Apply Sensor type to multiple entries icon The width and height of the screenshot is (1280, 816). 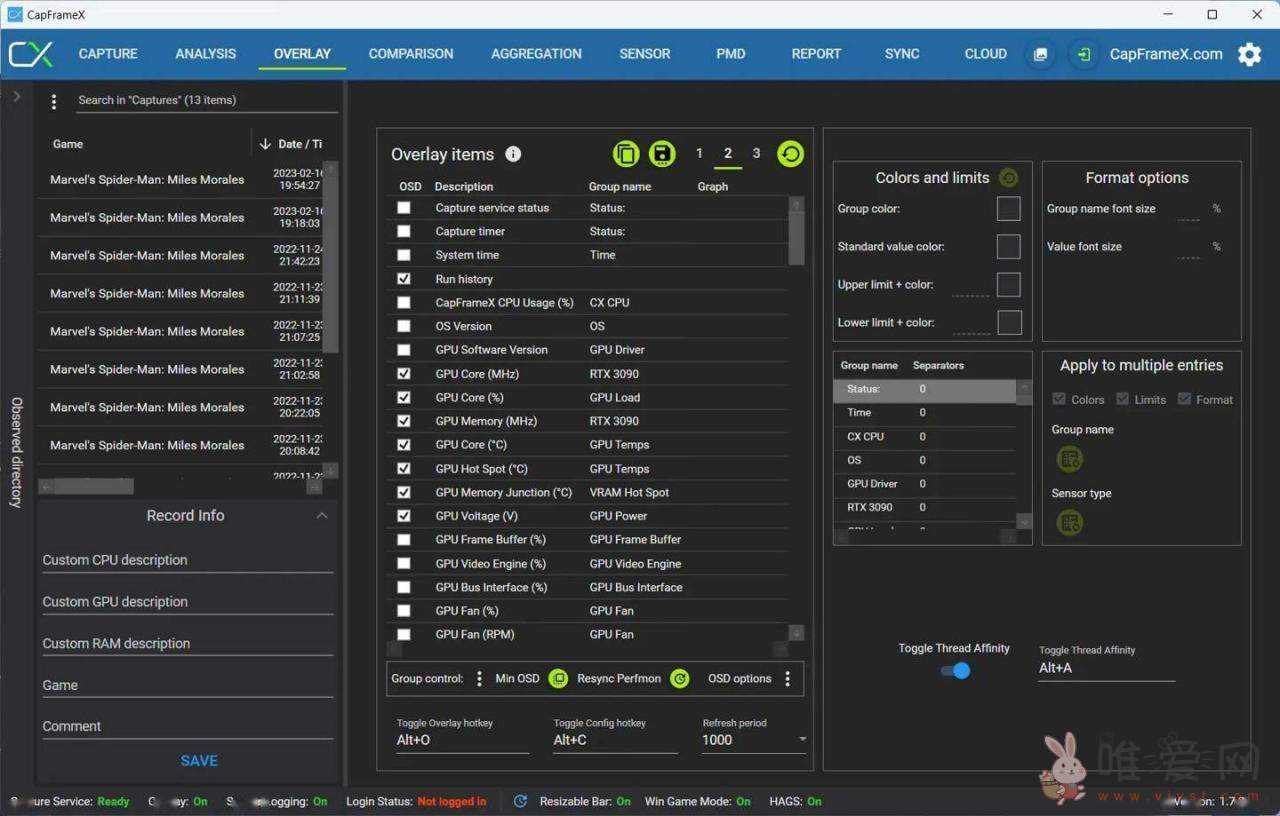click(1070, 523)
